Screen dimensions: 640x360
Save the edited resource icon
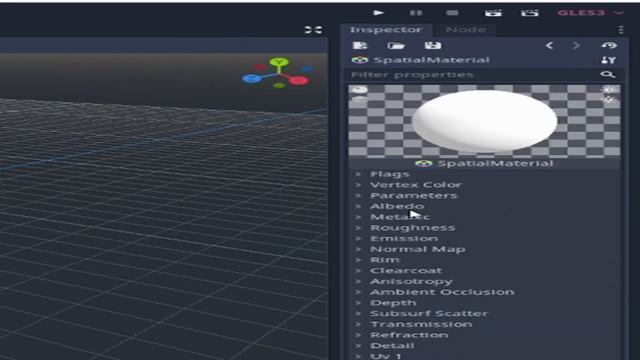[433, 45]
